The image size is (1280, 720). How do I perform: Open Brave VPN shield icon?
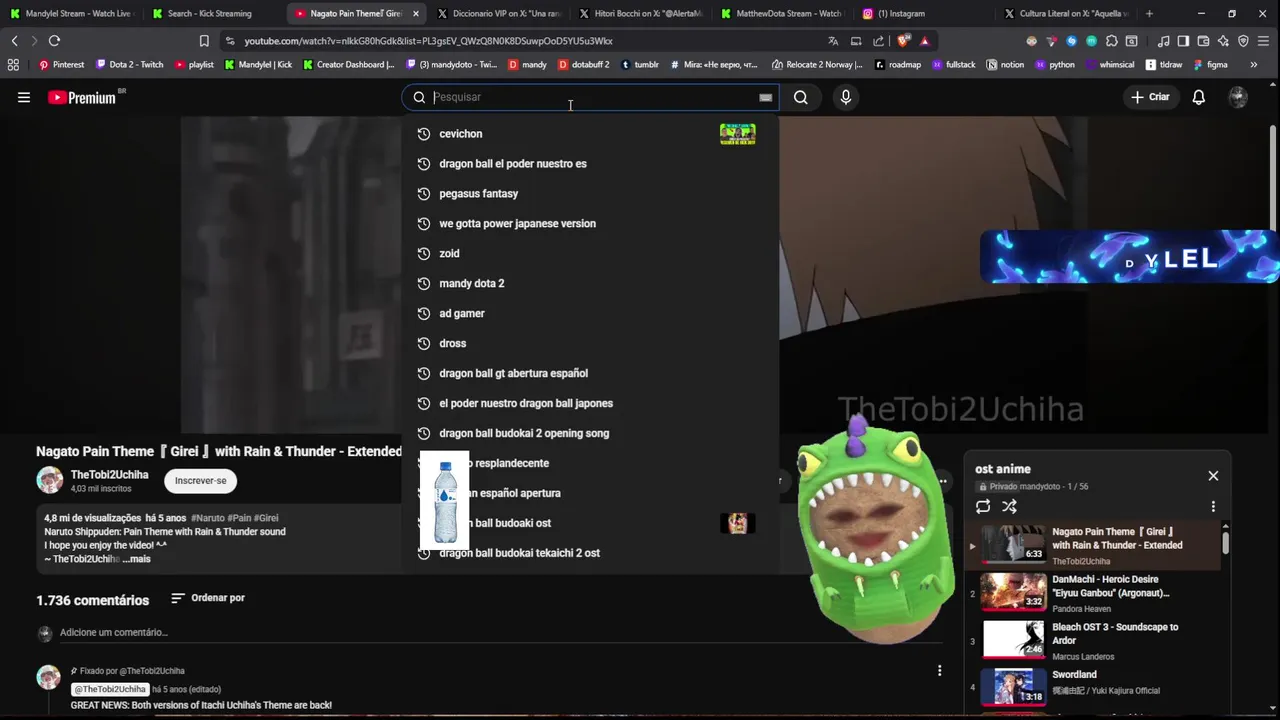(x=1243, y=41)
